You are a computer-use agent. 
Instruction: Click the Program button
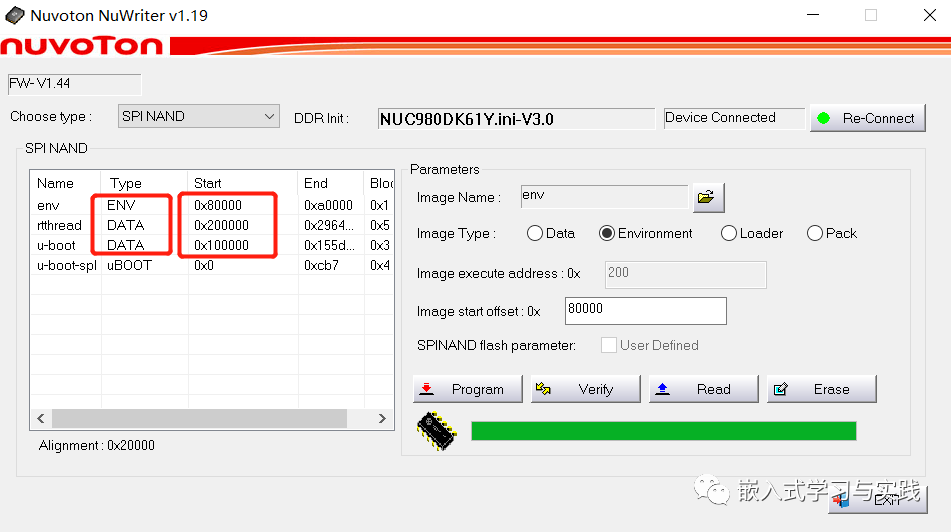pyautogui.click(x=468, y=389)
